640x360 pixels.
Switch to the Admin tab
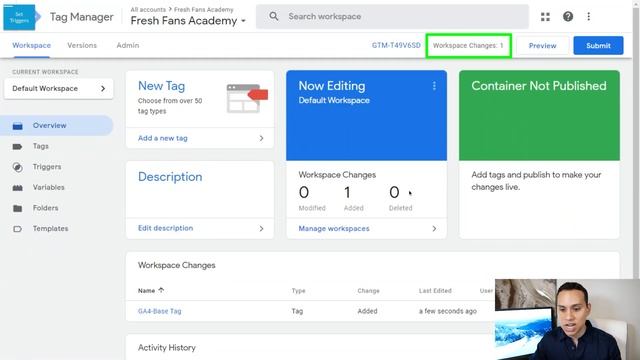[128, 45]
